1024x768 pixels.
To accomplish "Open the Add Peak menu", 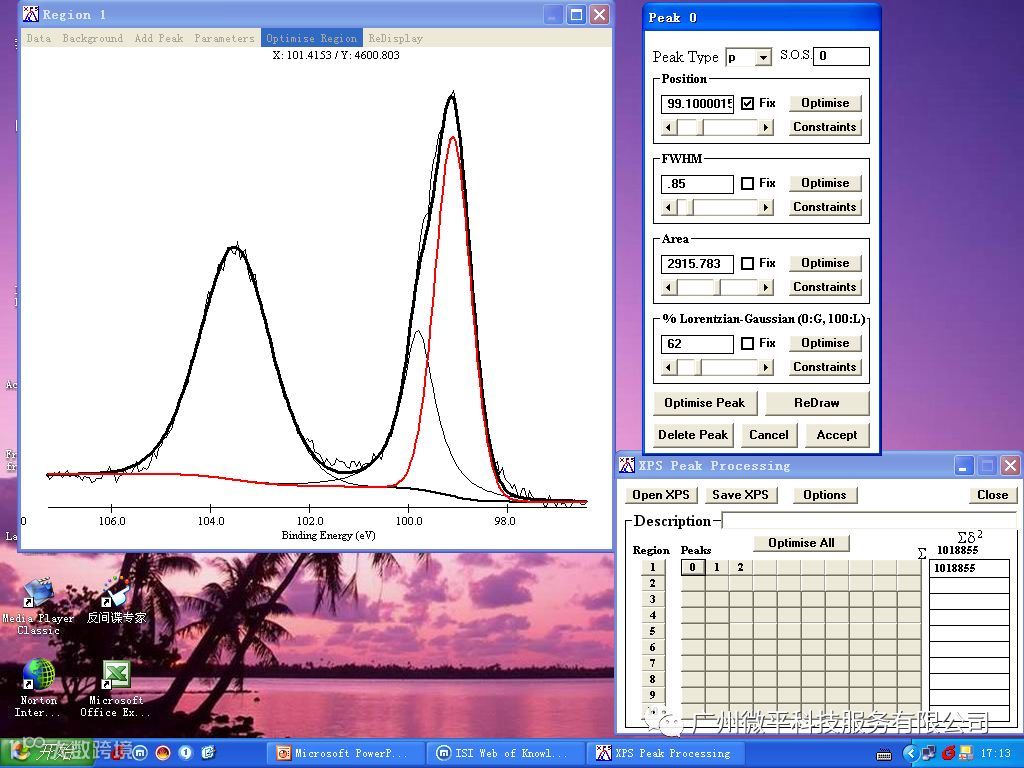I will pyautogui.click(x=159, y=38).
